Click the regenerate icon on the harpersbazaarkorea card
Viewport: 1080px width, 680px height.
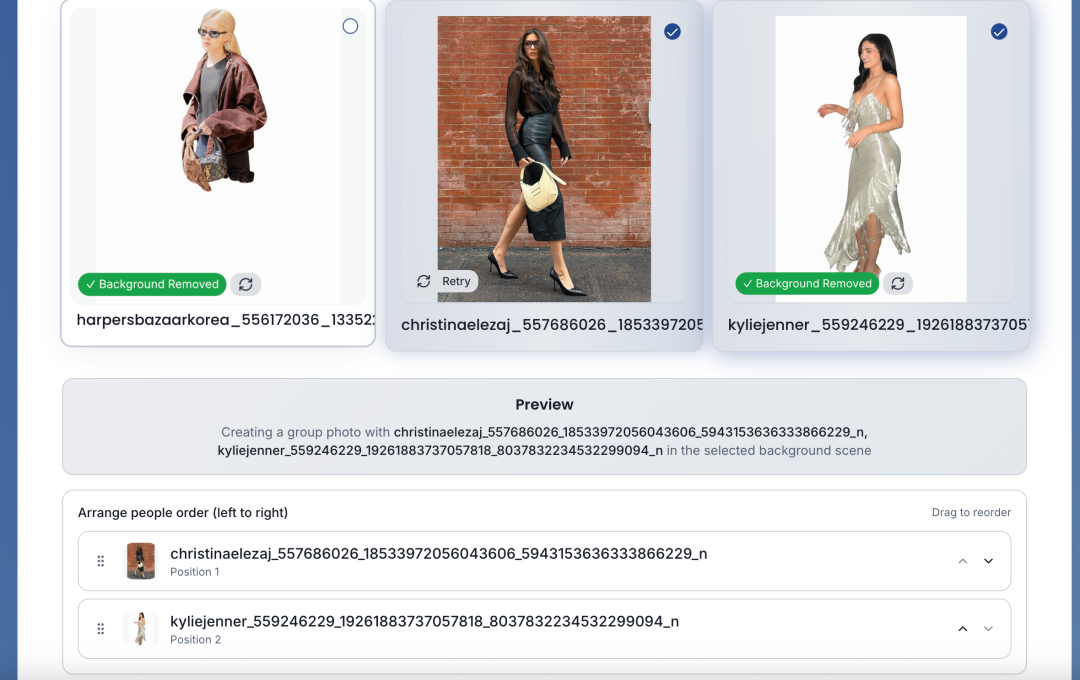[x=246, y=284]
